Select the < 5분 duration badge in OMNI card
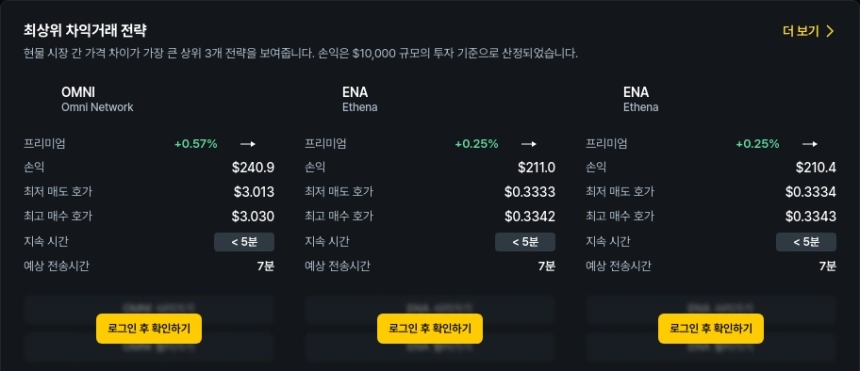Screen dimensions: 860x371 click(244, 242)
